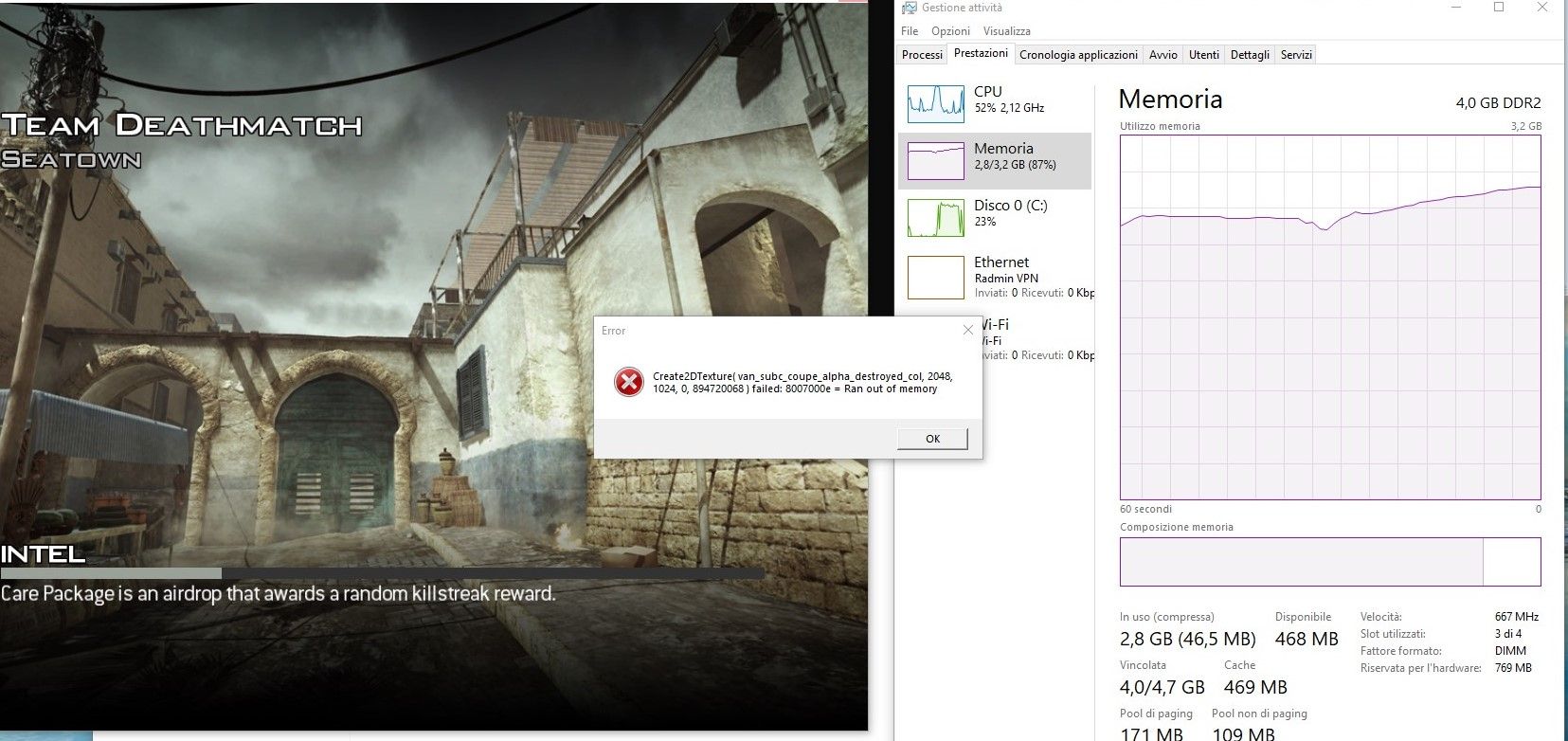Click the Fattore formato value 'DIMM'

1510,651
